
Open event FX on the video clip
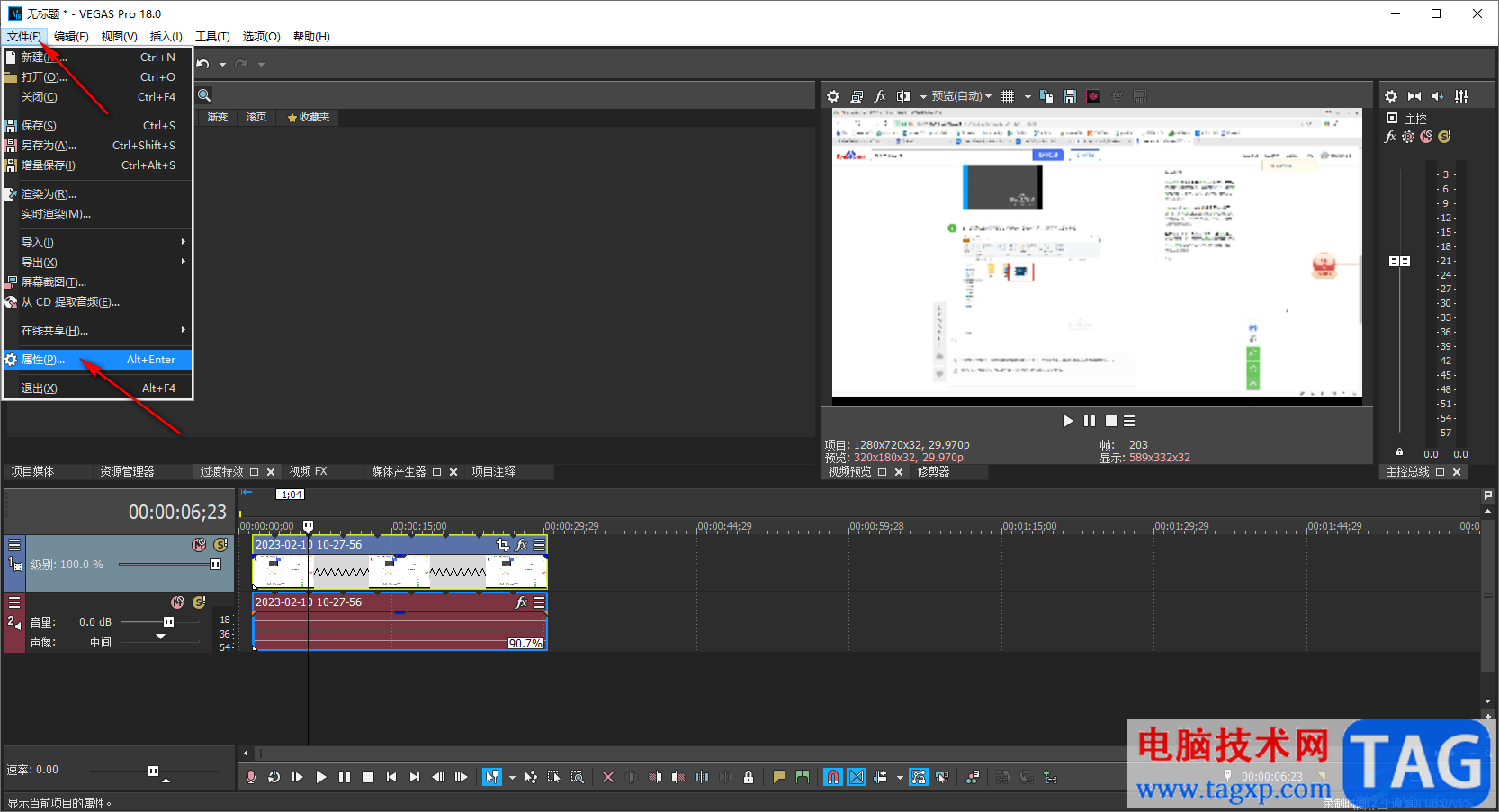tap(521, 545)
